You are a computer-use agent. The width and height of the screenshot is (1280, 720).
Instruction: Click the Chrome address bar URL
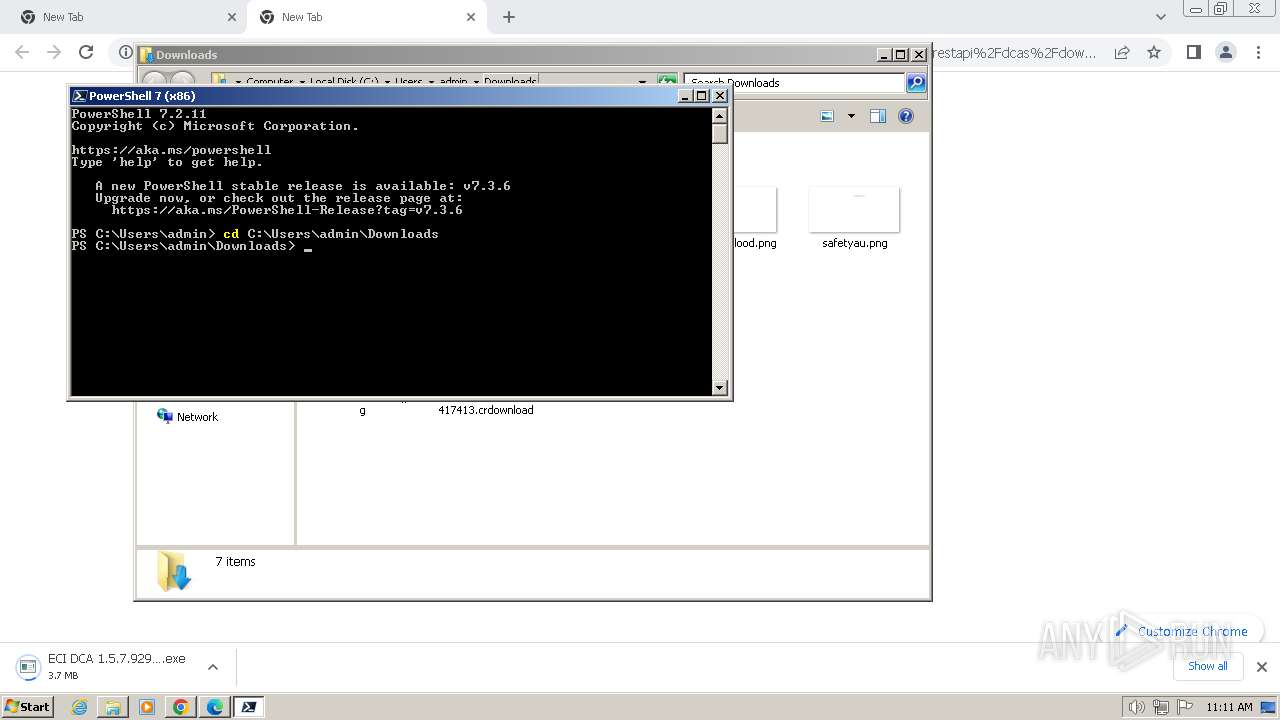(x=1015, y=52)
